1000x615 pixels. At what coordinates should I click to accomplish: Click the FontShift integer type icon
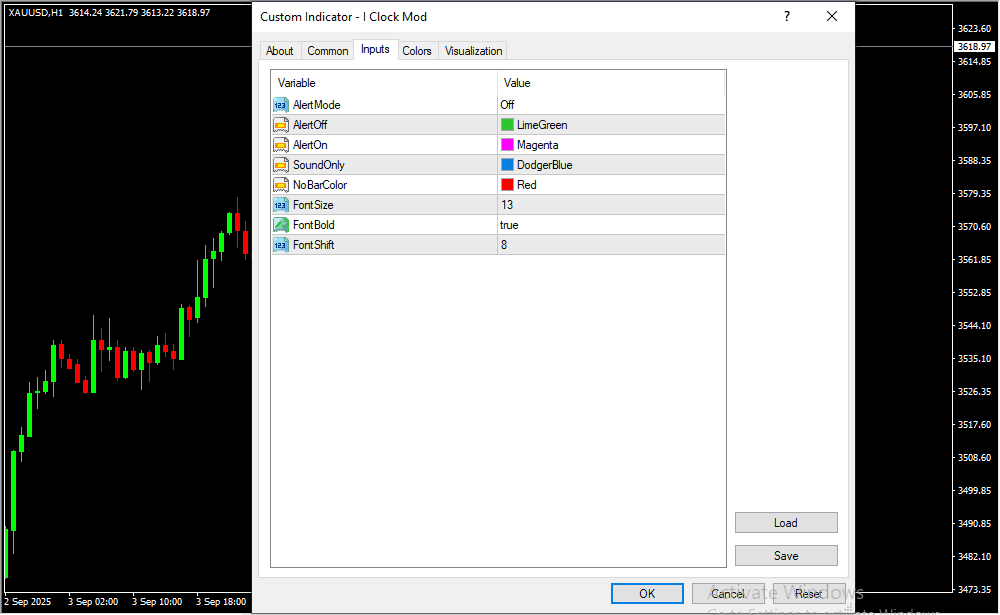click(x=280, y=245)
